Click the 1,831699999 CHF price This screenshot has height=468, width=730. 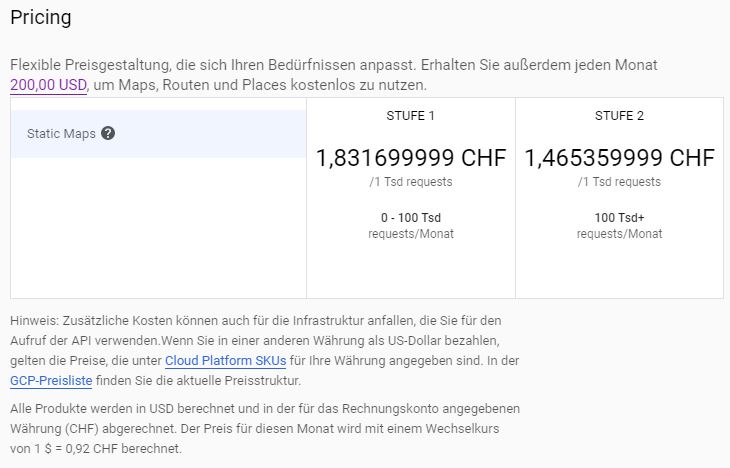[410, 158]
